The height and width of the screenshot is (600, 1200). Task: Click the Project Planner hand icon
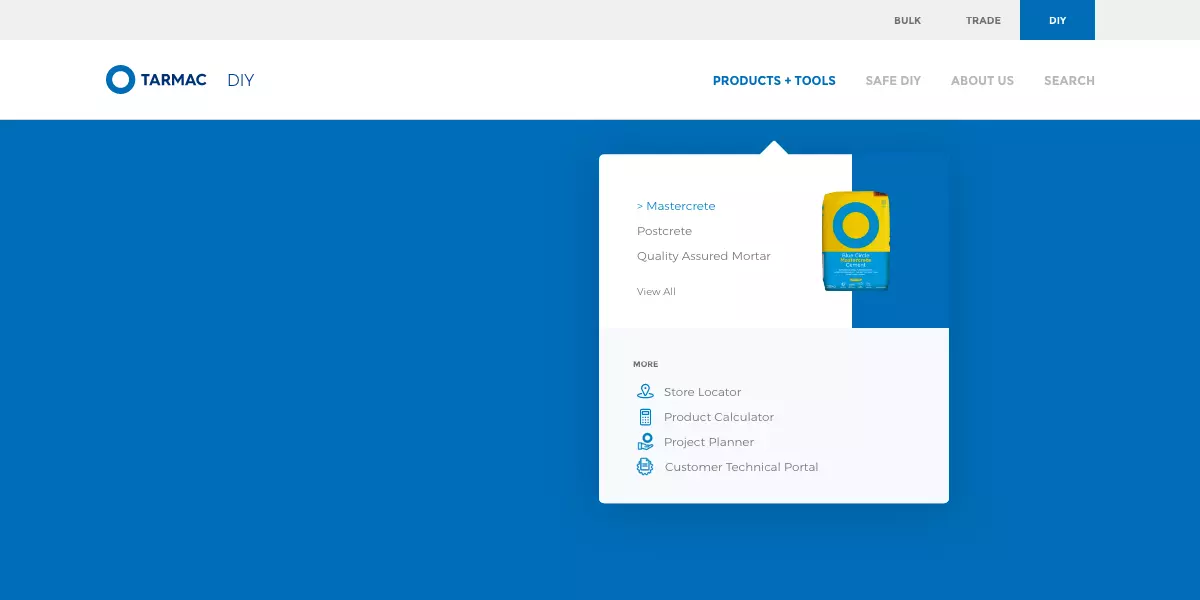645,442
